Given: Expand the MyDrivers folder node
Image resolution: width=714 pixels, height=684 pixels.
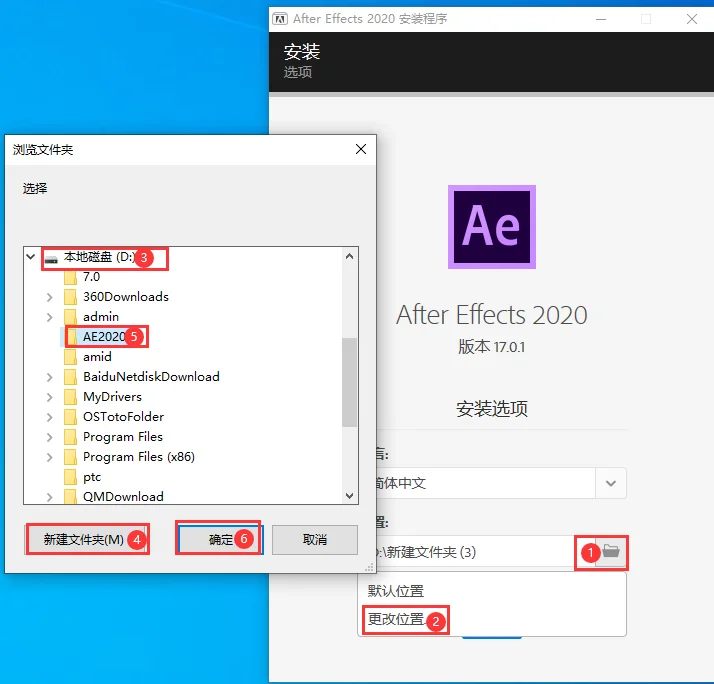Looking at the screenshot, I should 50,398.
